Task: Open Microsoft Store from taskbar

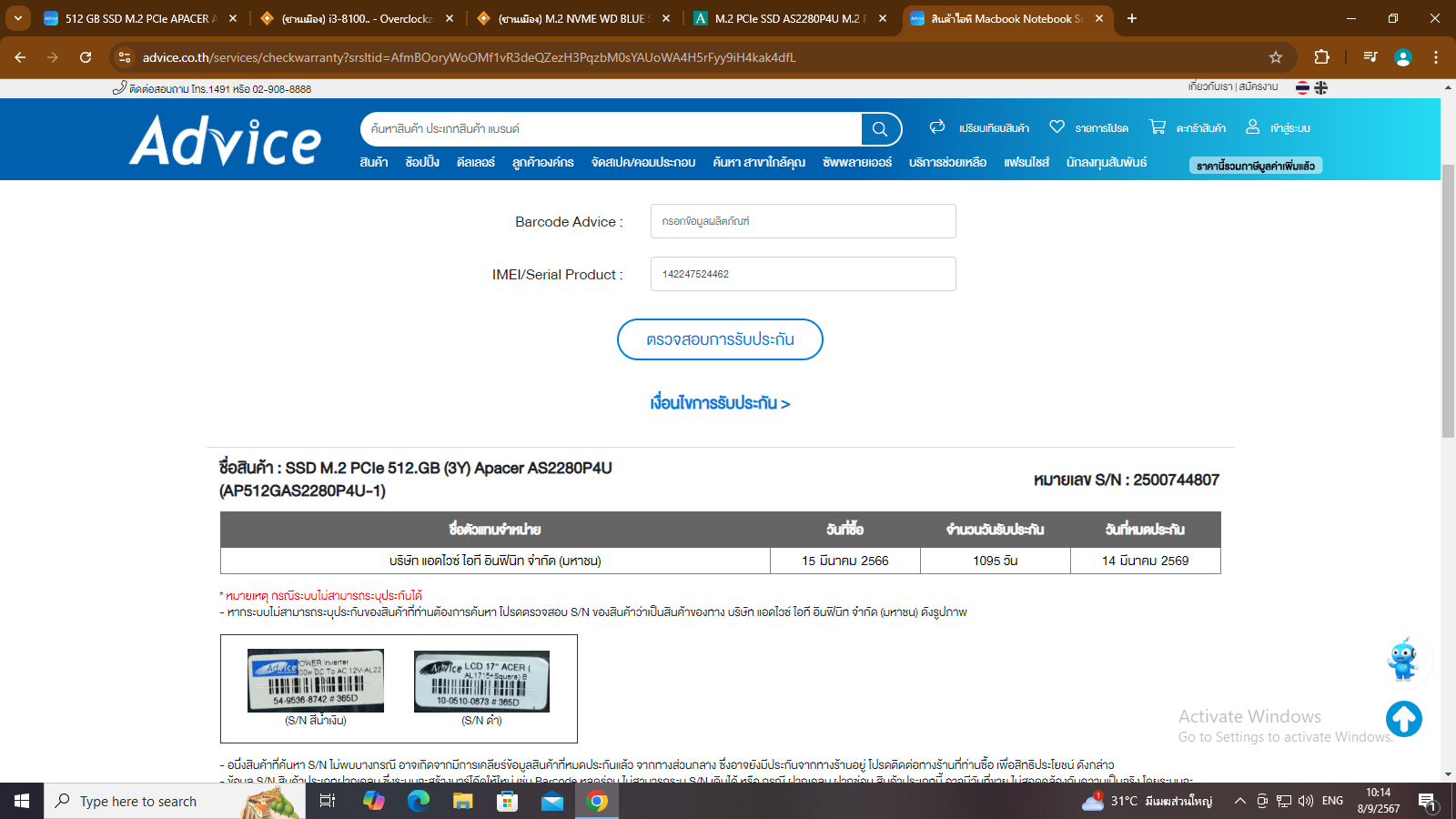Action: coord(508,801)
